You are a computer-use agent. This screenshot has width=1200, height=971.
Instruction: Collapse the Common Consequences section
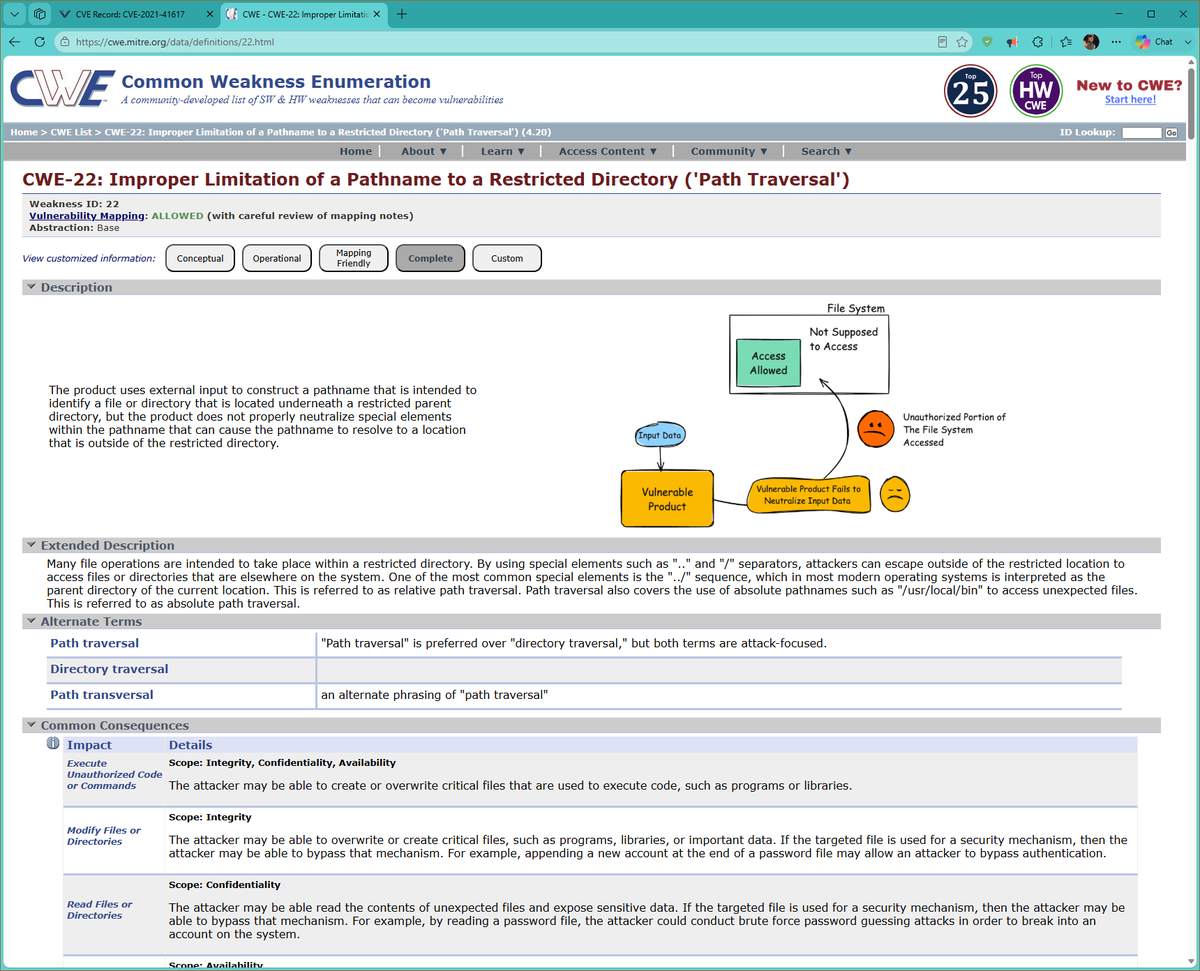31,725
